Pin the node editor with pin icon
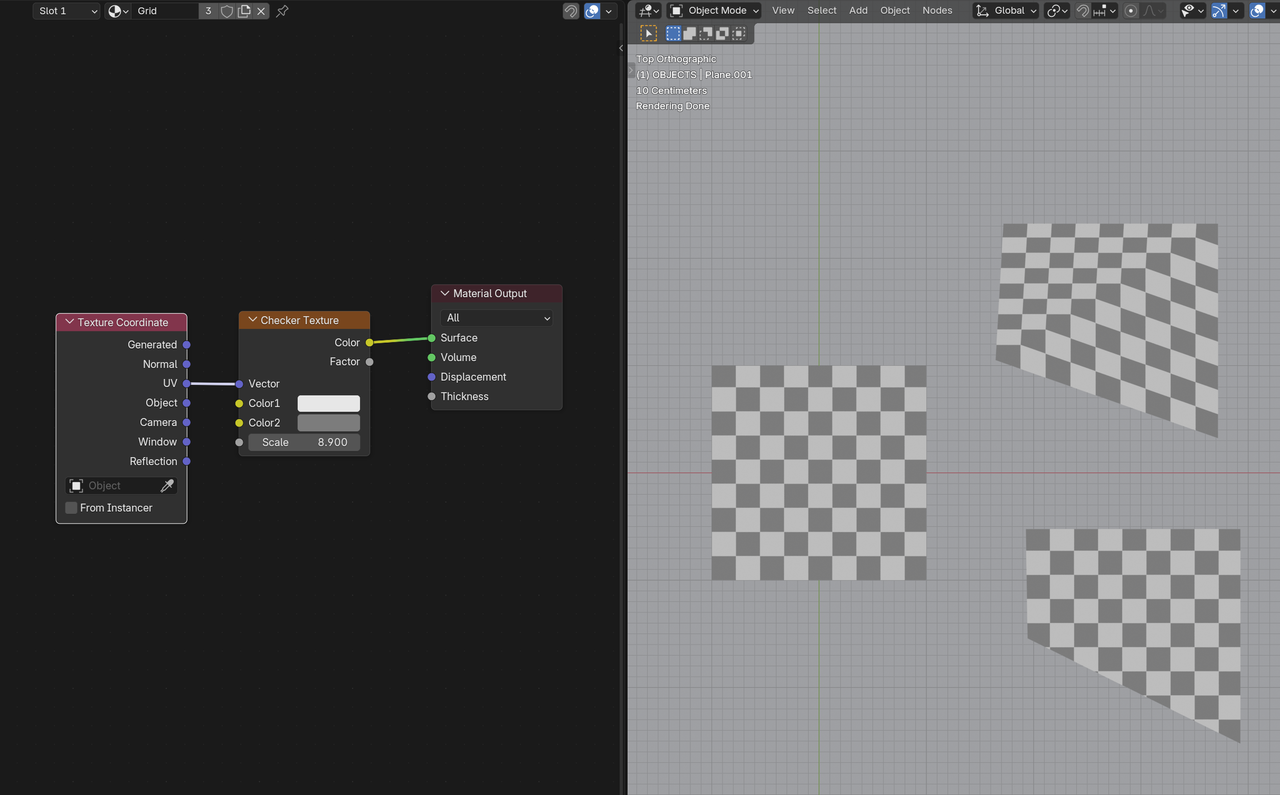 click(x=282, y=11)
